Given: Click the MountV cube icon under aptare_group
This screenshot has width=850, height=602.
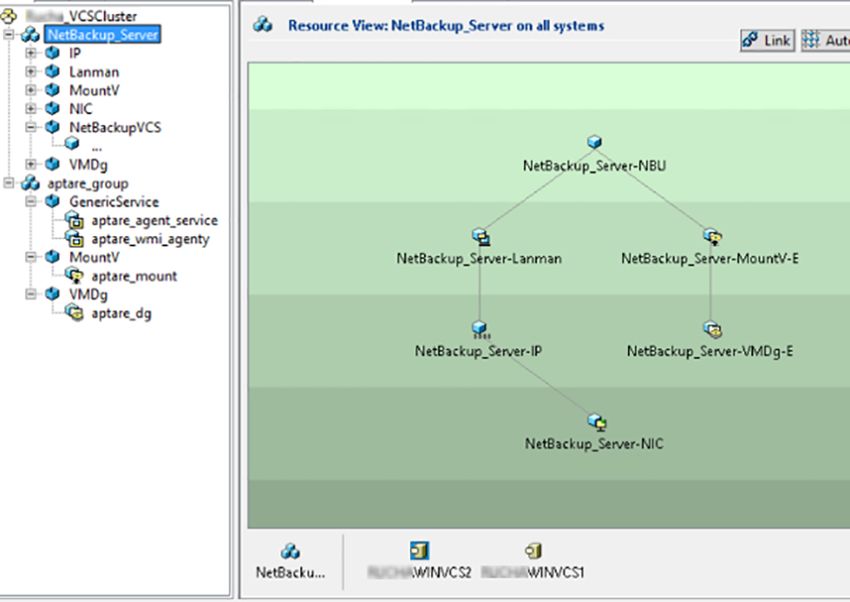Looking at the screenshot, I should click(x=52, y=257).
